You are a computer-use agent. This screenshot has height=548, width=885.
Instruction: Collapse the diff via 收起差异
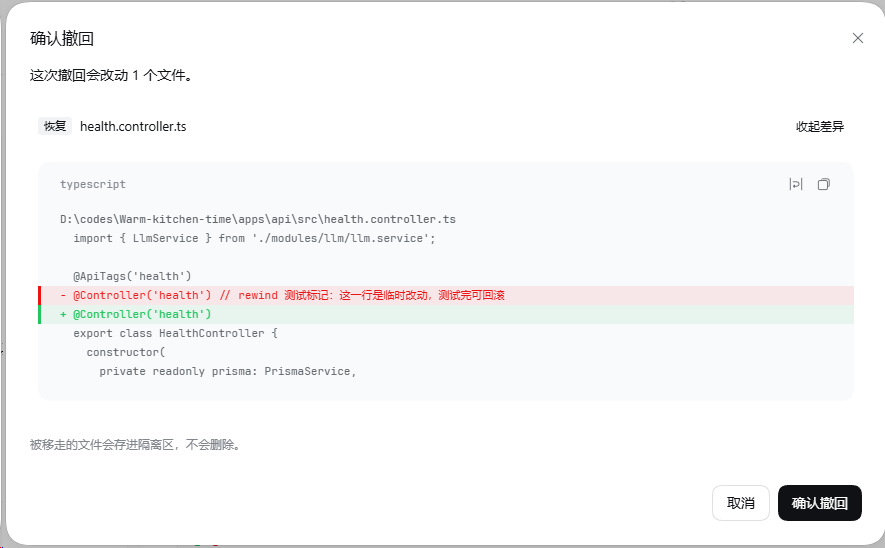(x=820, y=126)
